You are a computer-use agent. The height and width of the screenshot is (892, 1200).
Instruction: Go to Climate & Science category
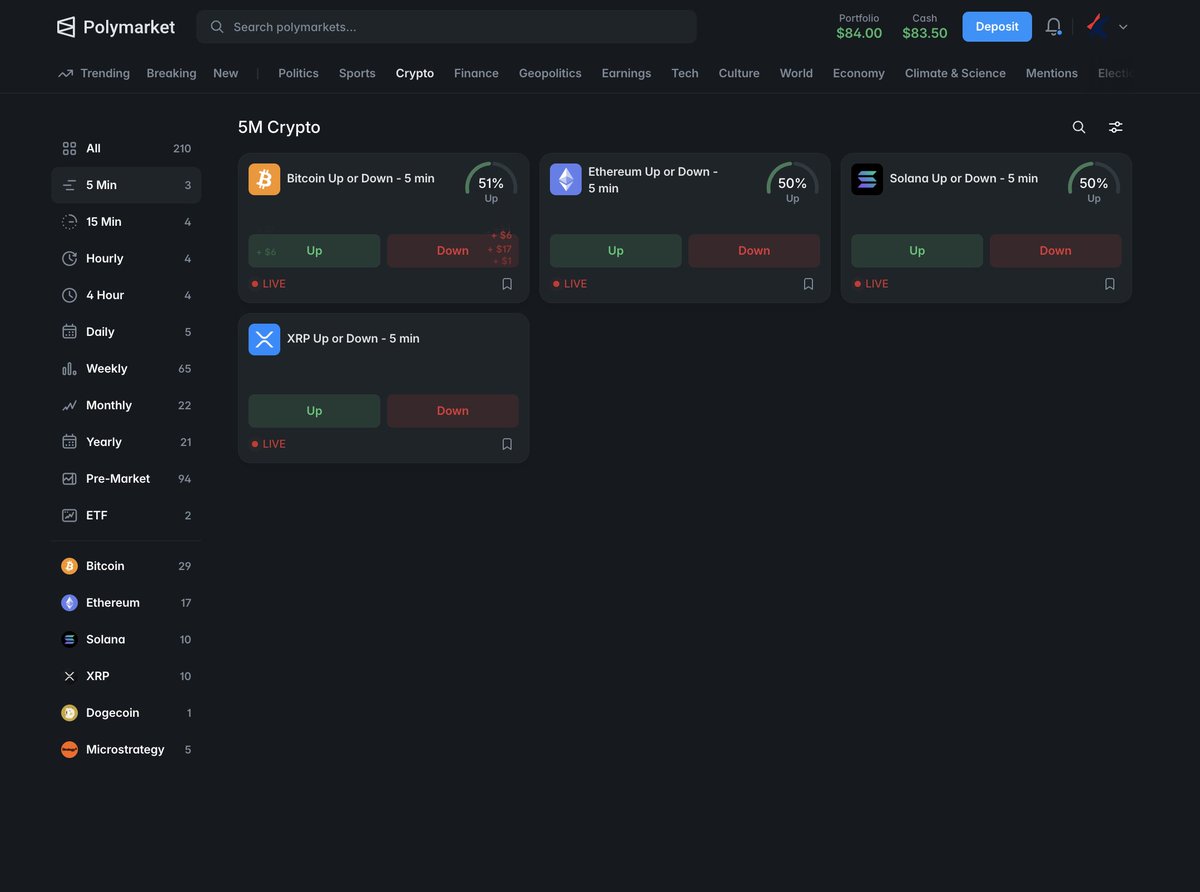pyautogui.click(x=955, y=73)
